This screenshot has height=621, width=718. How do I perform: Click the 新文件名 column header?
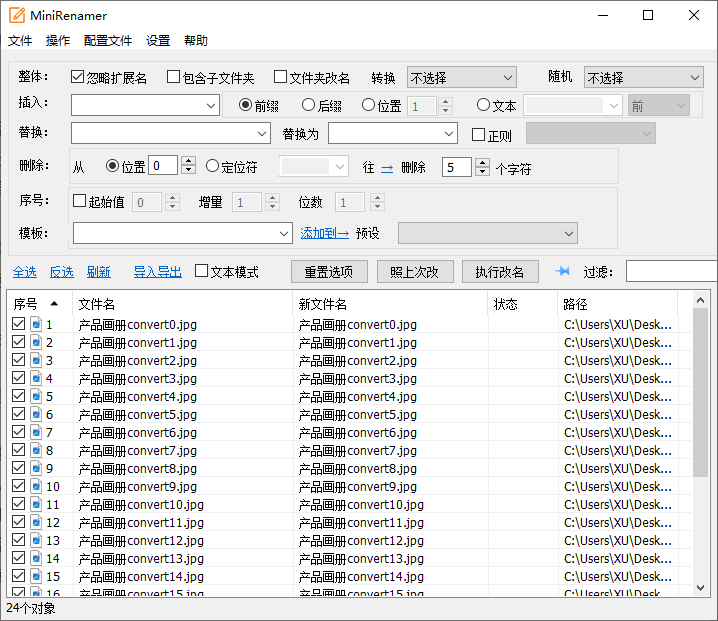[x=390, y=304]
